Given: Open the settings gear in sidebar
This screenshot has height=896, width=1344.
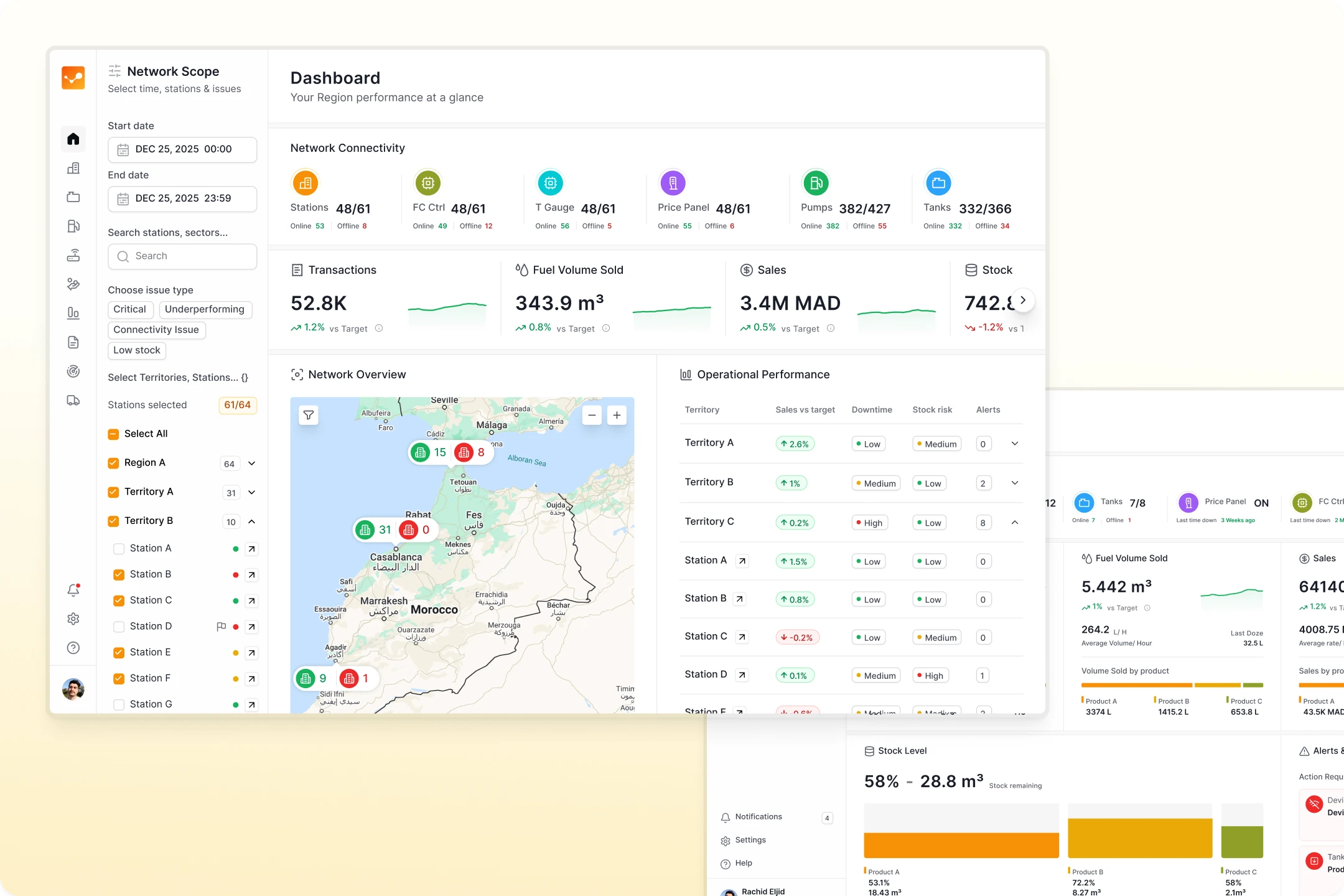Looking at the screenshot, I should point(73,619).
